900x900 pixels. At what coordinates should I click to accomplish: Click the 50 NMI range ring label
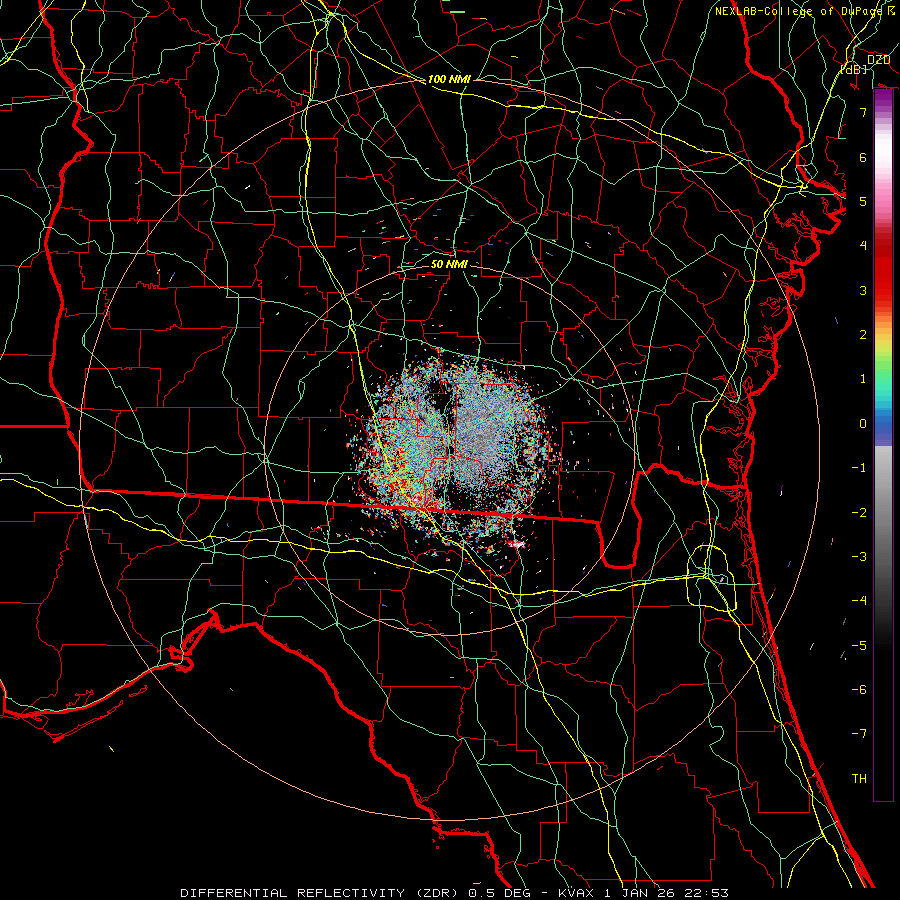(449, 264)
